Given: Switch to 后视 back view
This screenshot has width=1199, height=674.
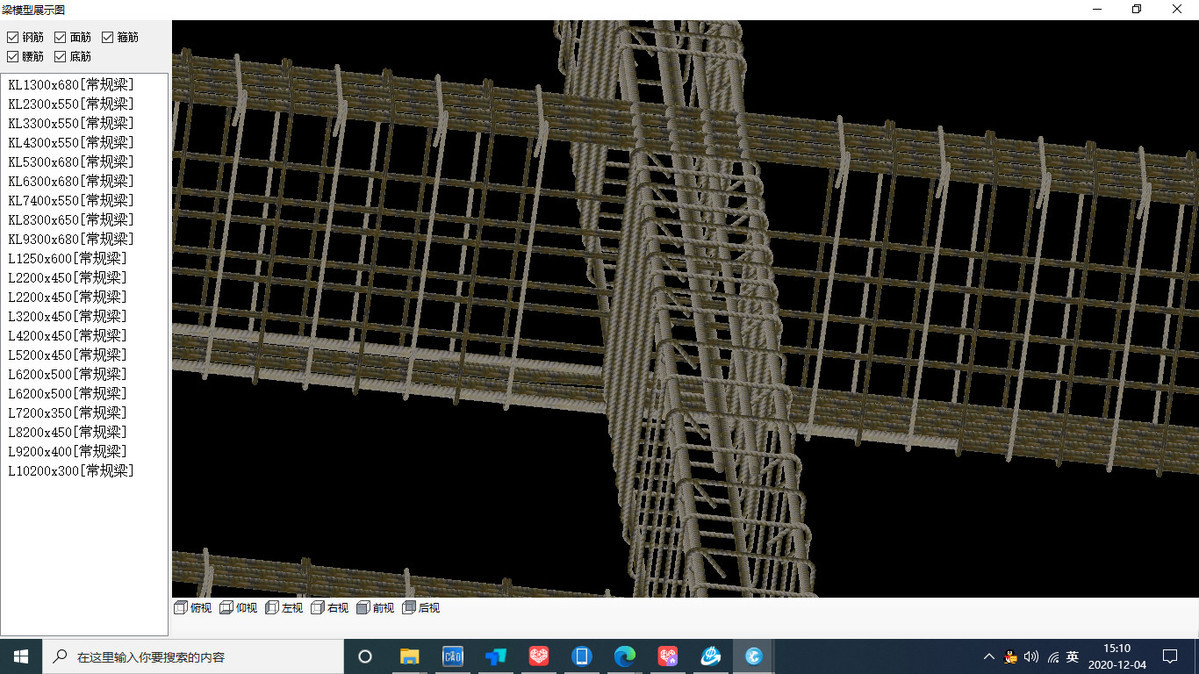Looking at the screenshot, I should pos(421,607).
